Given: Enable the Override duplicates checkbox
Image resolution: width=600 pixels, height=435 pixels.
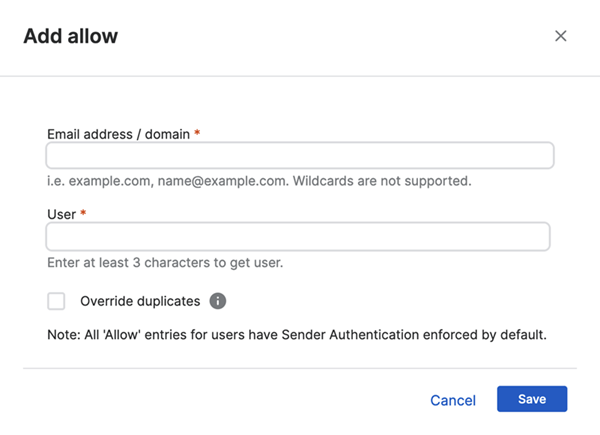Looking at the screenshot, I should (56, 301).
